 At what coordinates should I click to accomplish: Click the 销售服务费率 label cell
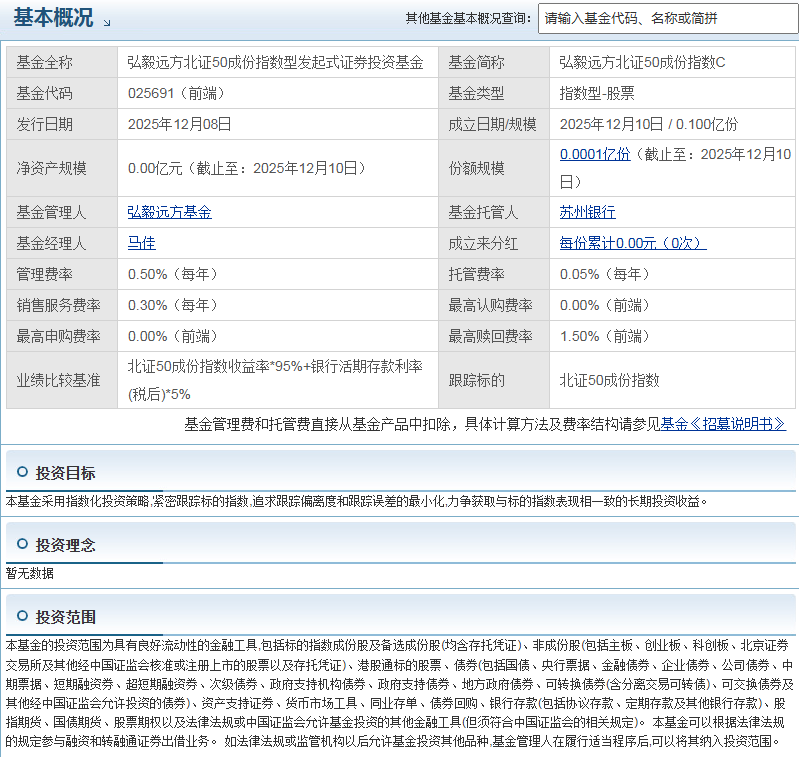pyautogui.click(x=62, y=305)
